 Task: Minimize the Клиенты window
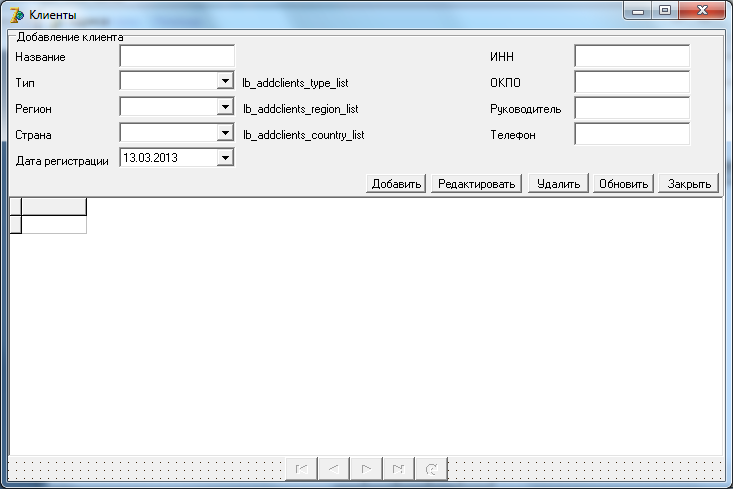(638, 10)
